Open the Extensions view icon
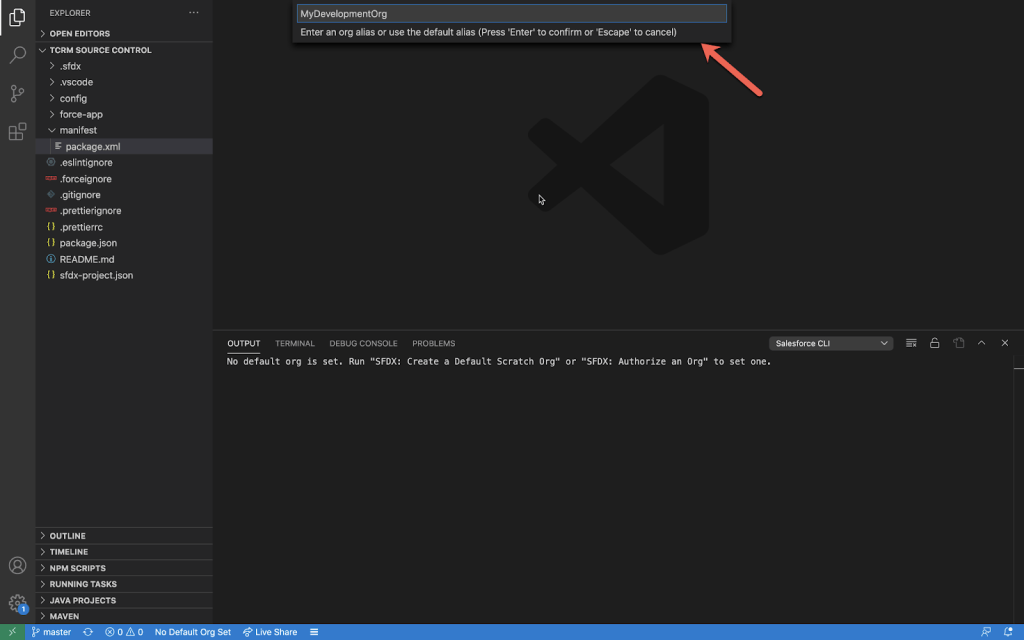The height and width of the screenshot is (640, 1024). [x=17, y=131]
